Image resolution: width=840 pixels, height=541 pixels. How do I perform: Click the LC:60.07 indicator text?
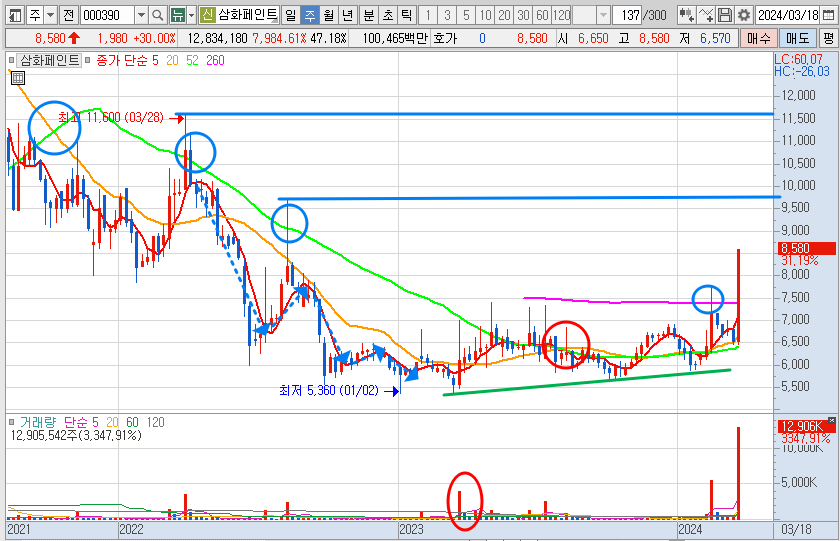(798, 59)
